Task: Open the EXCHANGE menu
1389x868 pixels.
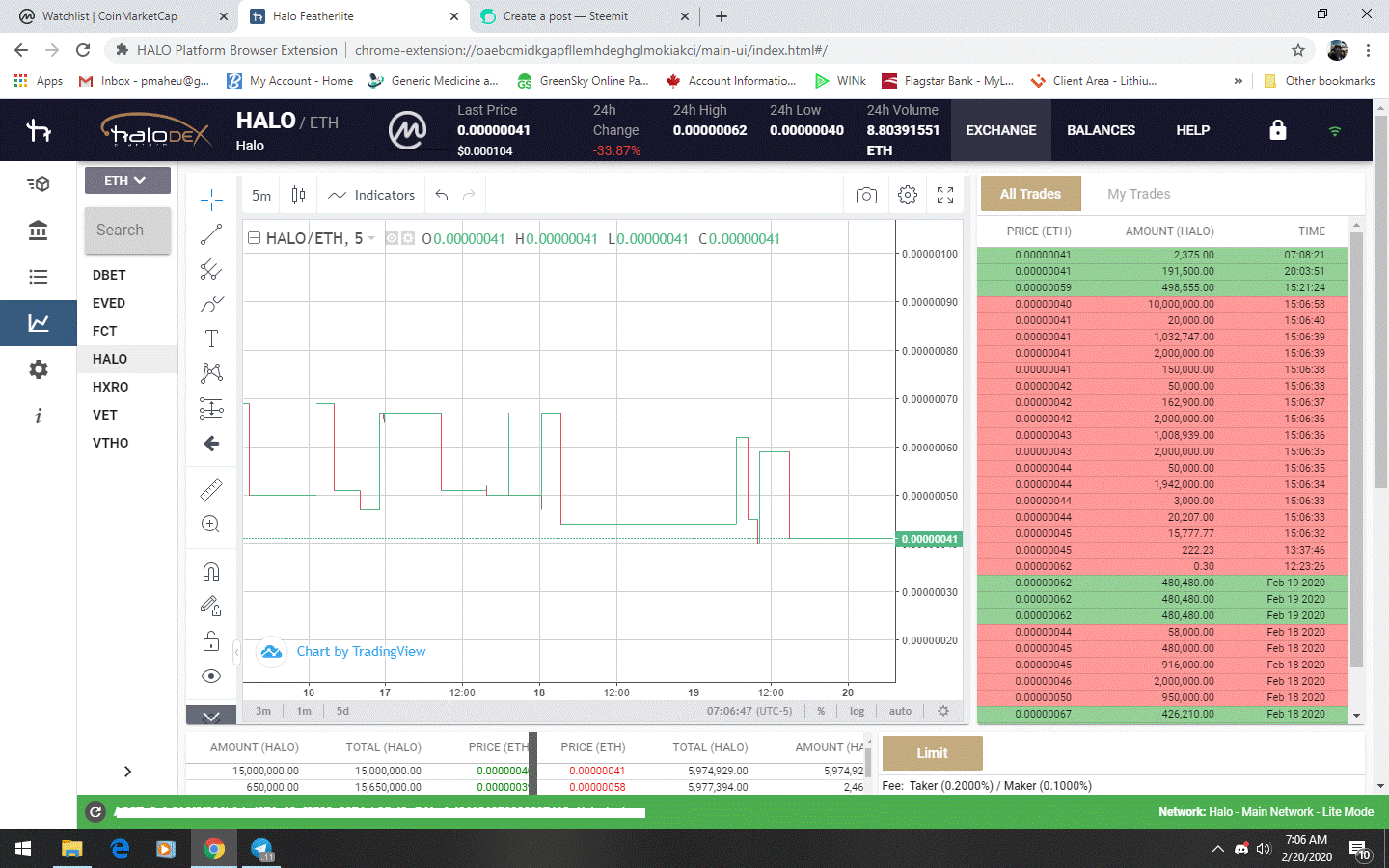Action: [1001, 130]
